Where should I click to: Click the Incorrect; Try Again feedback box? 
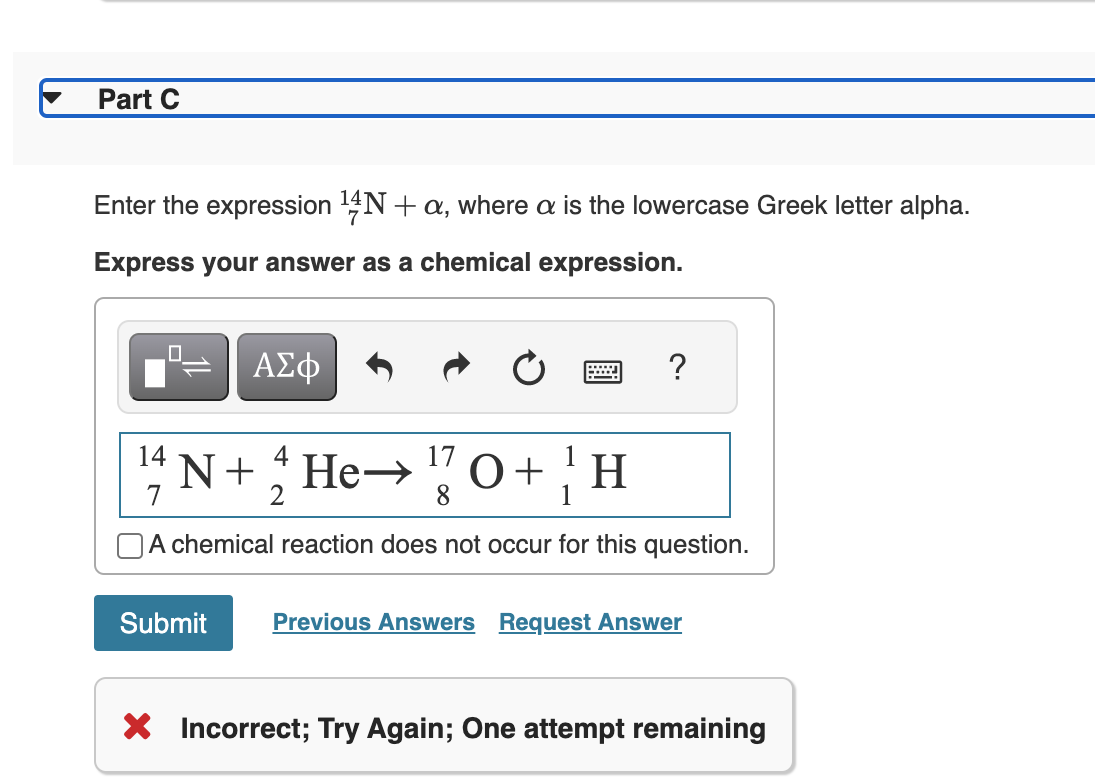click(444, 728)
